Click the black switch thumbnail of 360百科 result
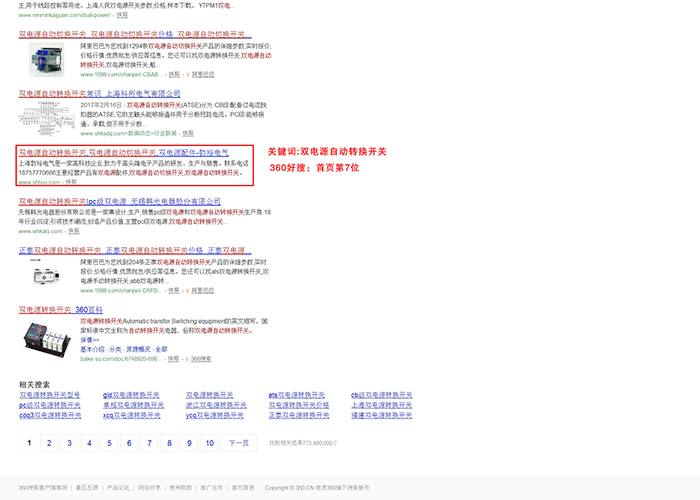 (47, 340)
